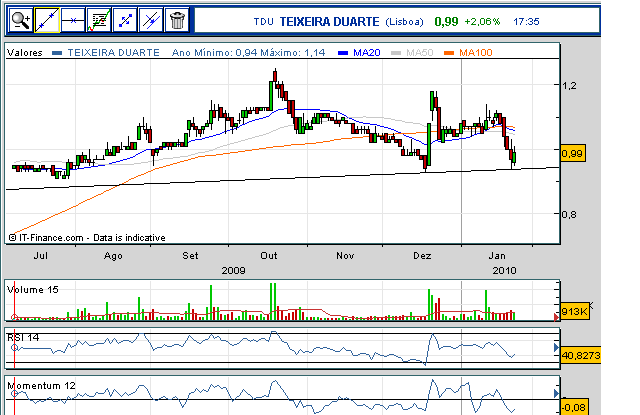The width and height of the screenshot is (640, 415).
Task: Click the trash can delete tool
Action: point(177,20)
